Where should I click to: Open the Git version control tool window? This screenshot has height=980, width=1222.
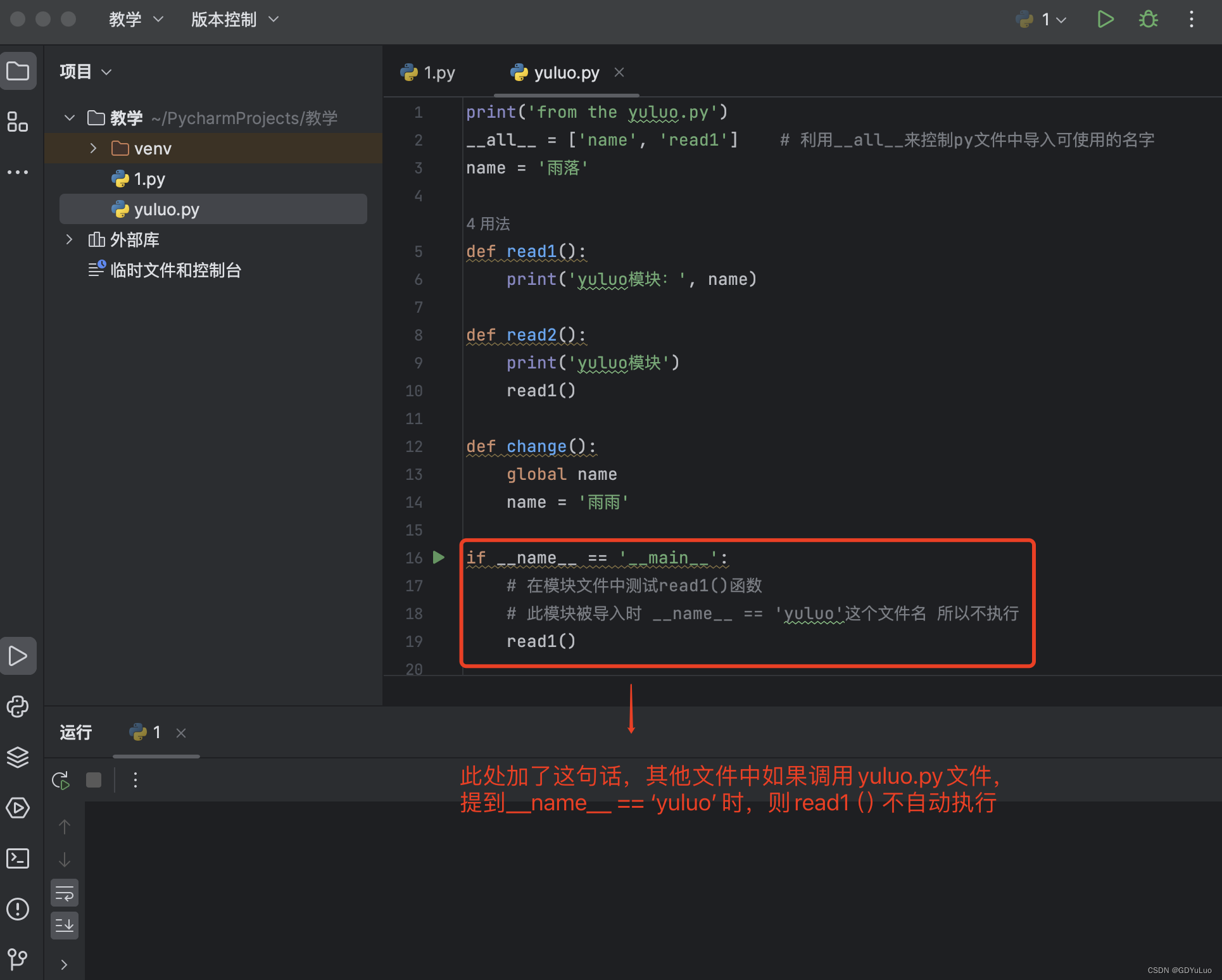(18, 958)
